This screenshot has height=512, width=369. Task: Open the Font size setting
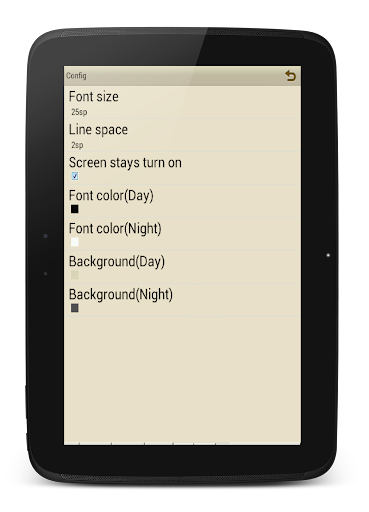tap(182, 103)
